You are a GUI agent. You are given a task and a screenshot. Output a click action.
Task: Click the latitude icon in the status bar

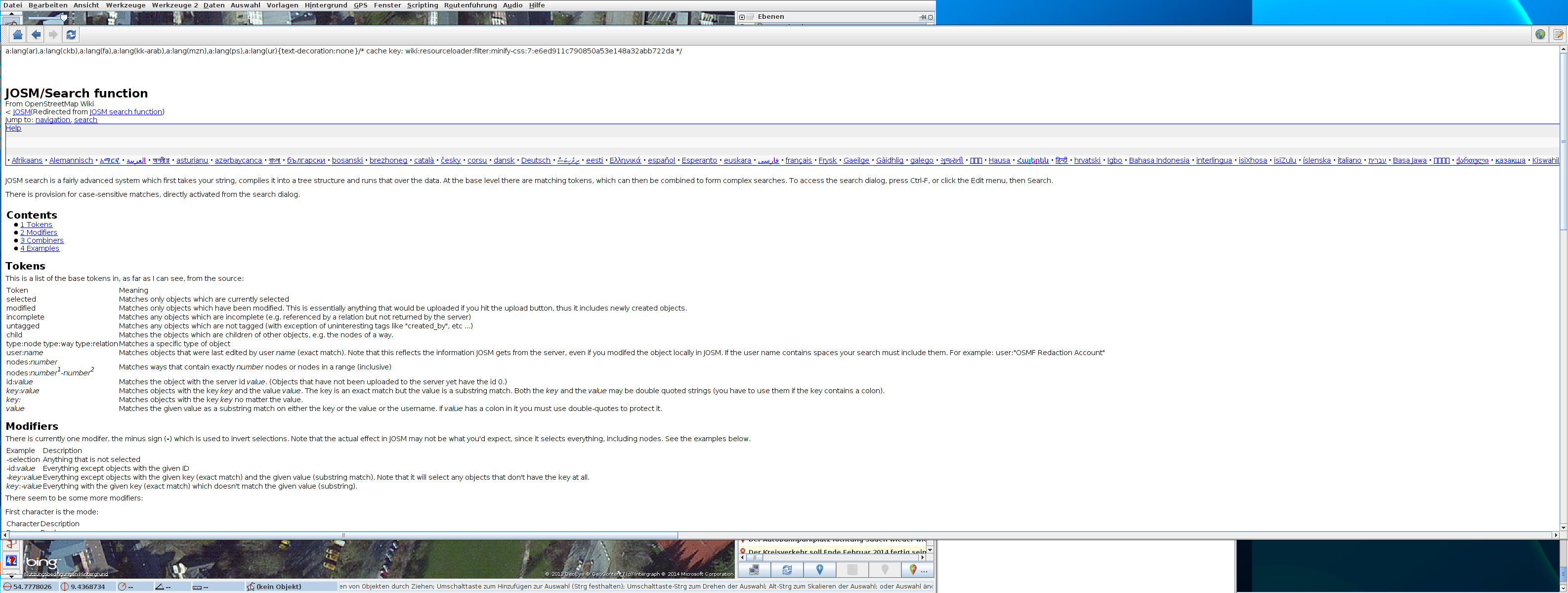tap(7, 587)
